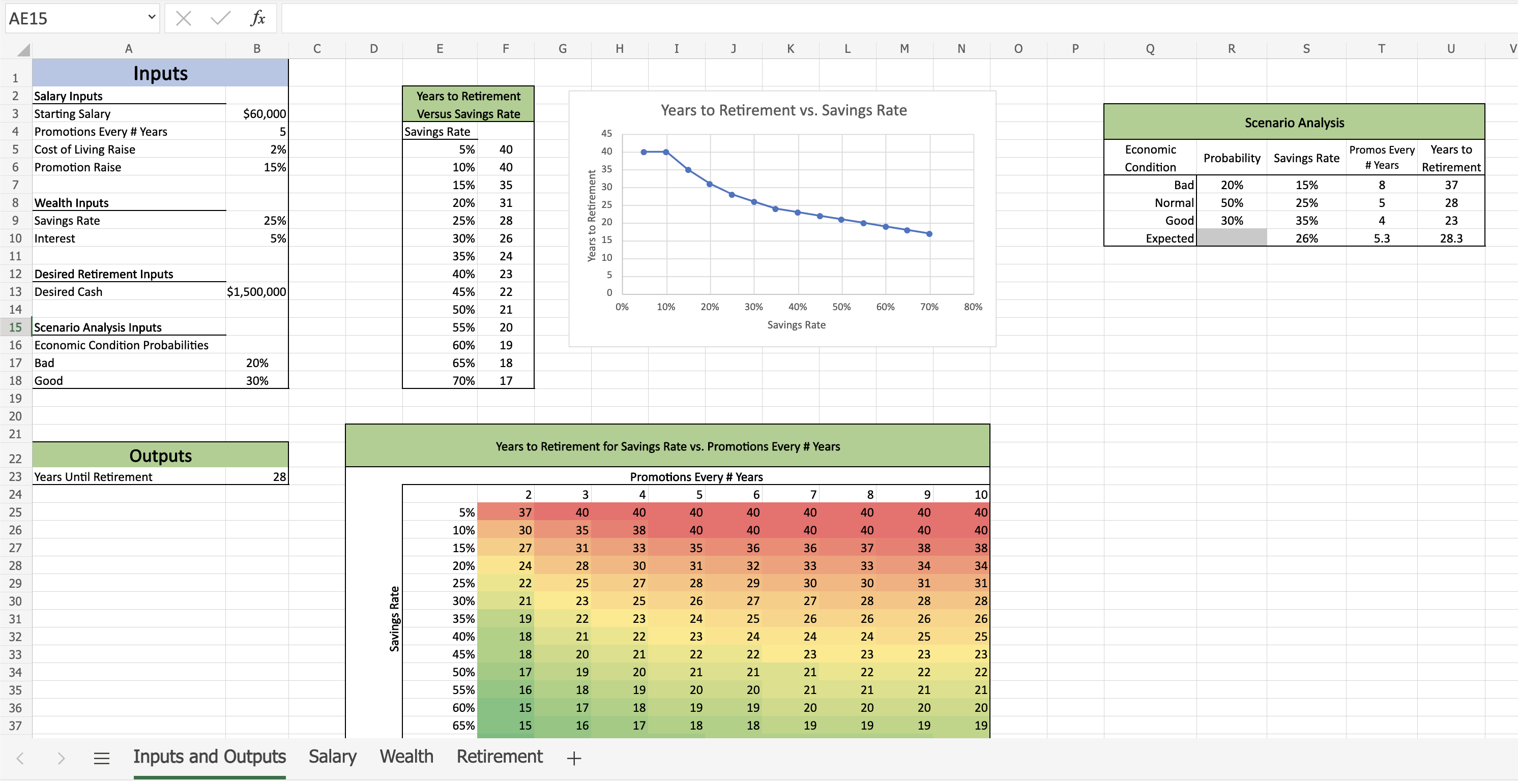1518x784 pixels.
Task: Click the Starting Salary value $60,000 cell
Action: 257,114
